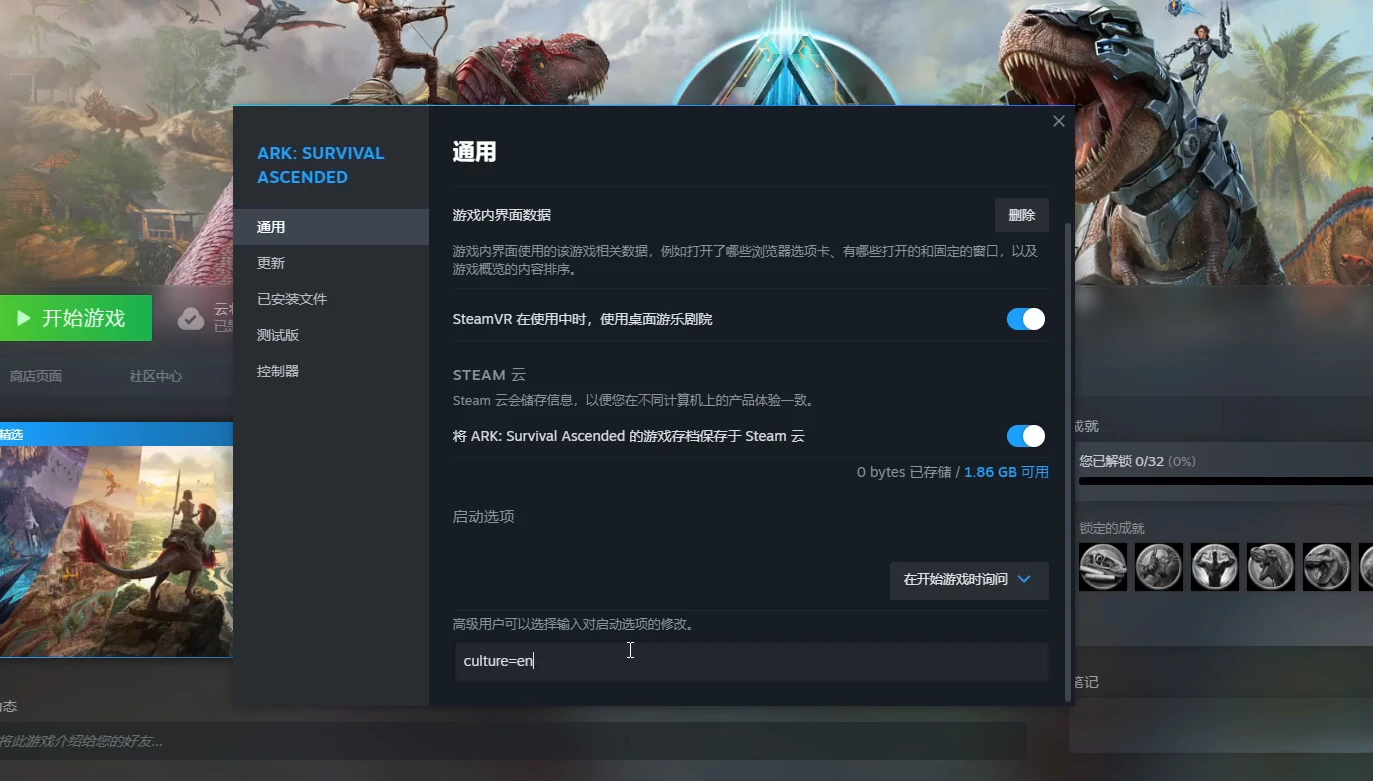Open the 社区中心 link
This screenshot has width=1373, height=781.
tap(156, 376)
